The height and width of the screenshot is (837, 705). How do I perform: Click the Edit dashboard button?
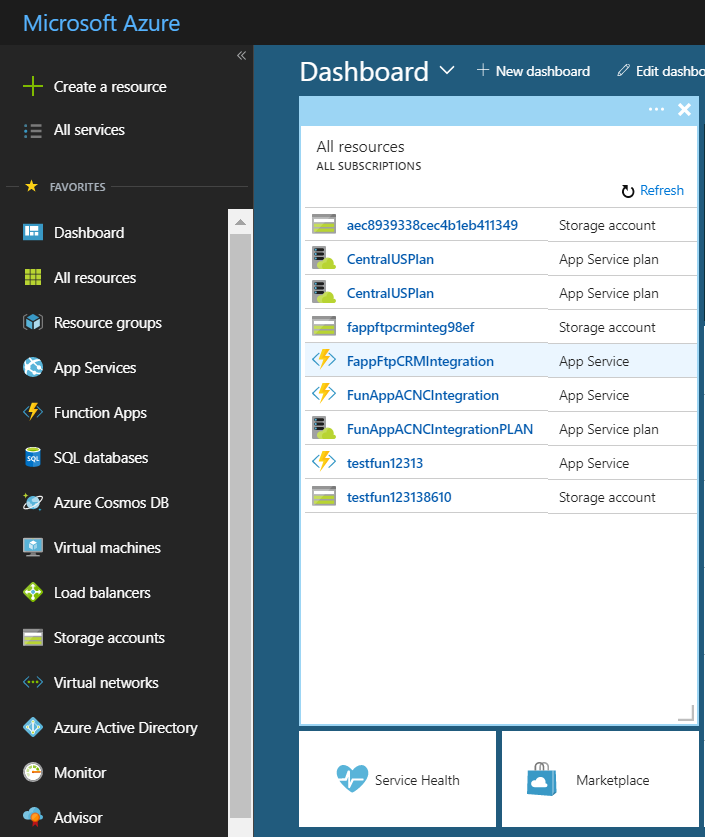(661, 71)
